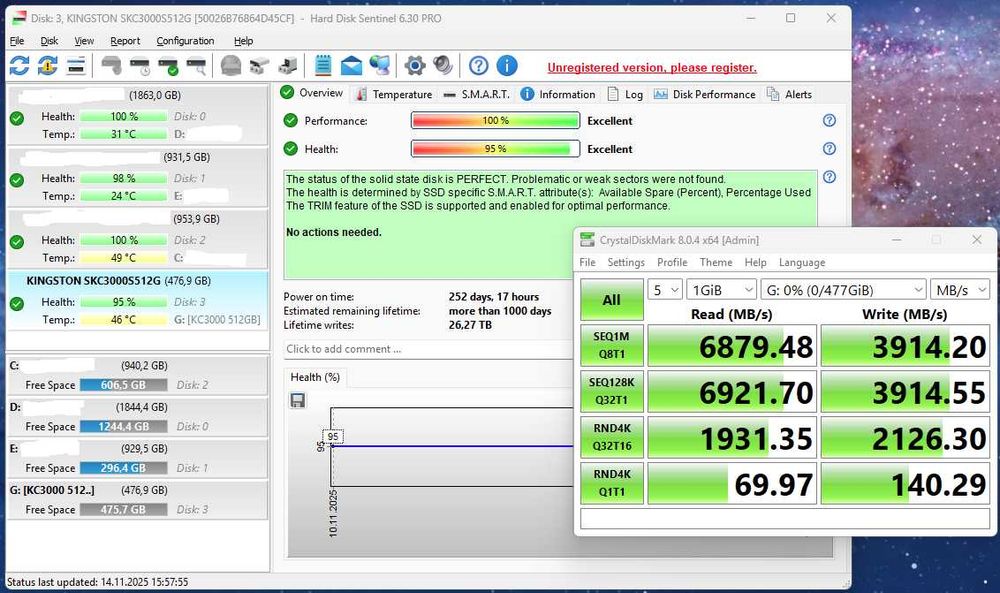Click the globe network toolbar icon
This screenshot has width=1000, height=593.
(x=380, y=66)
